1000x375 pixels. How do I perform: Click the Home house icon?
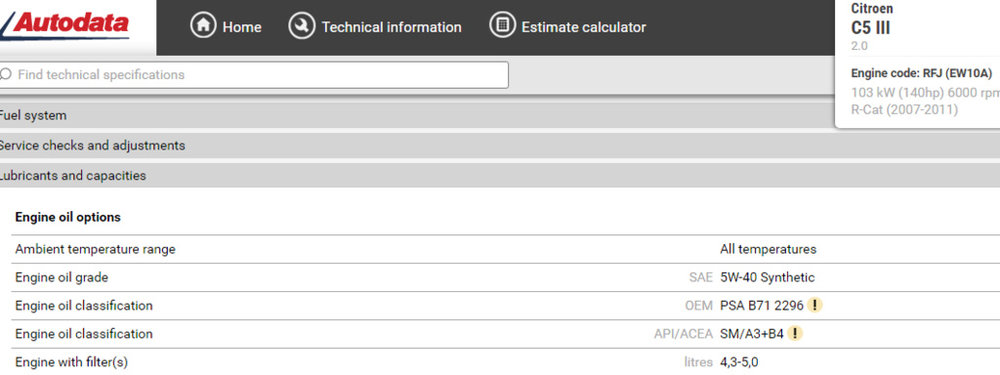pos(203,26)
